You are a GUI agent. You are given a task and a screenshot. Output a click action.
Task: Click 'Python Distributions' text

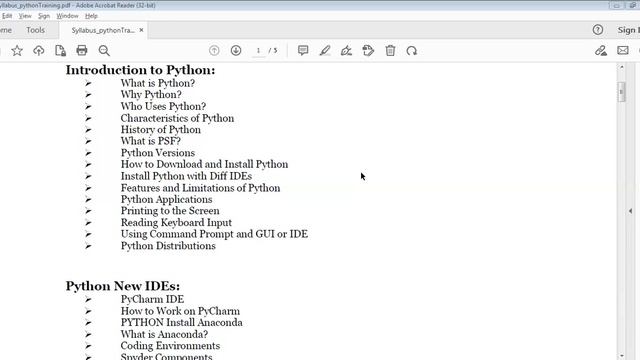(x=168, y=246)
